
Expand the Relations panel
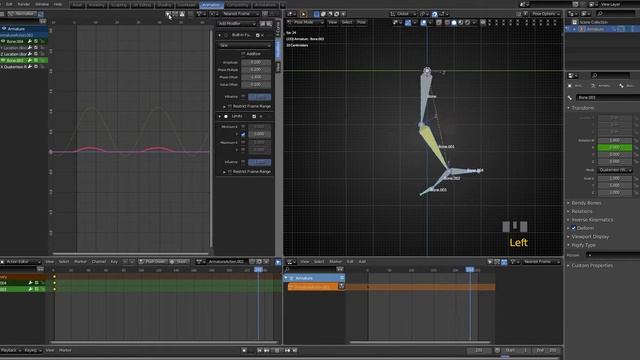tap(582, 211)
